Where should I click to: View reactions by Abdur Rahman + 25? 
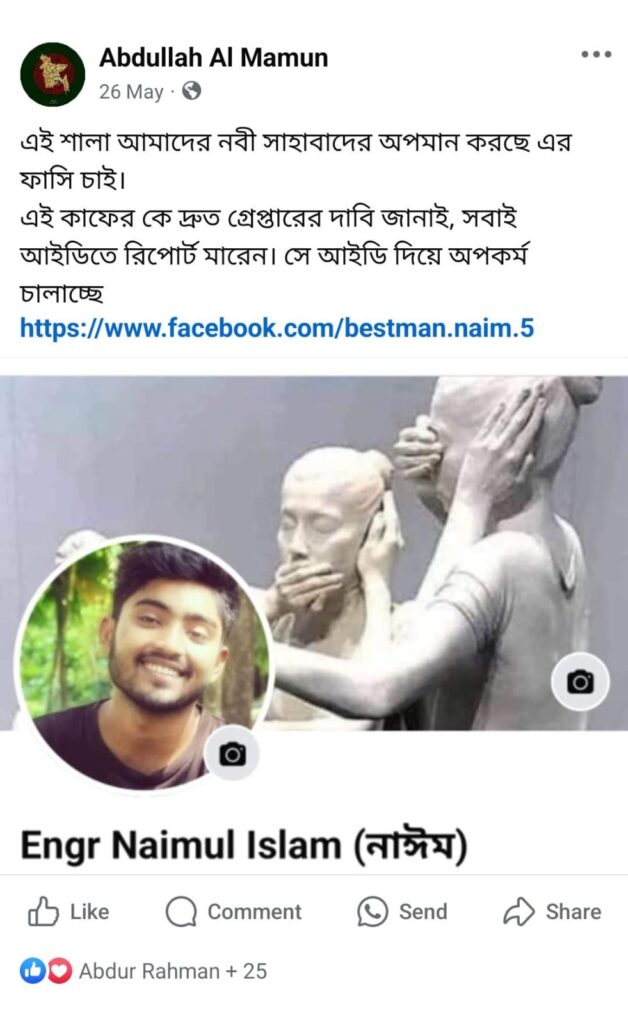coord(173,971)
